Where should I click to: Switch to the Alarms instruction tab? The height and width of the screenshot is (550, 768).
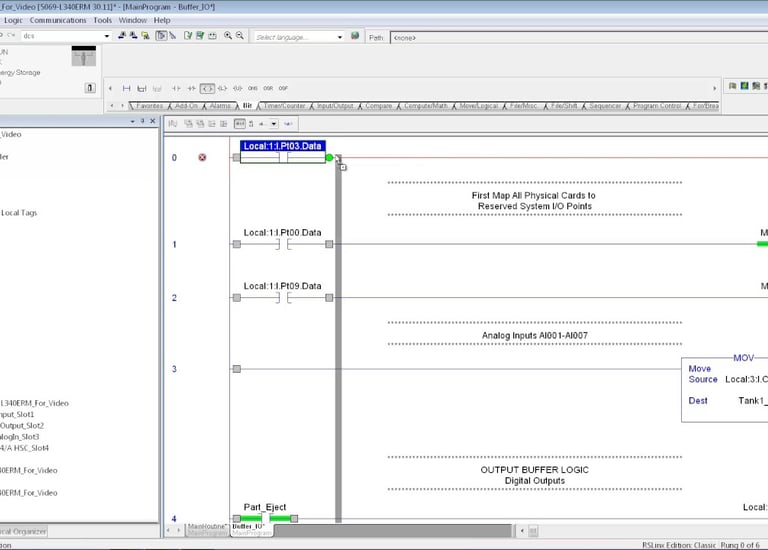click(x=220, y=106)
